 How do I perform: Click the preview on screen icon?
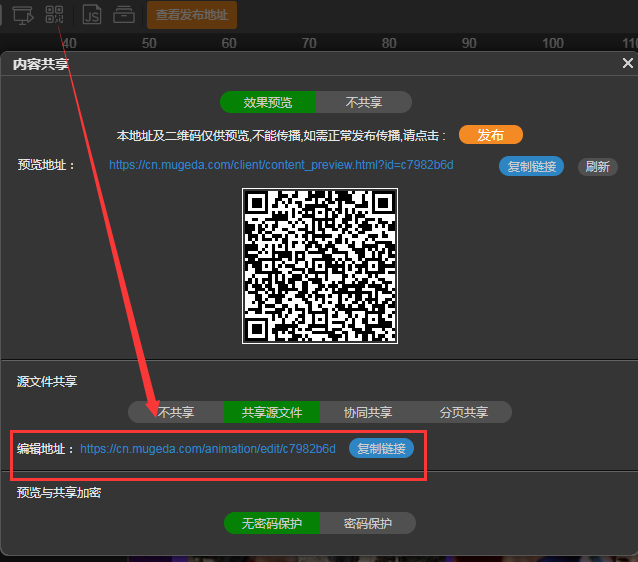tap(23, 15)
